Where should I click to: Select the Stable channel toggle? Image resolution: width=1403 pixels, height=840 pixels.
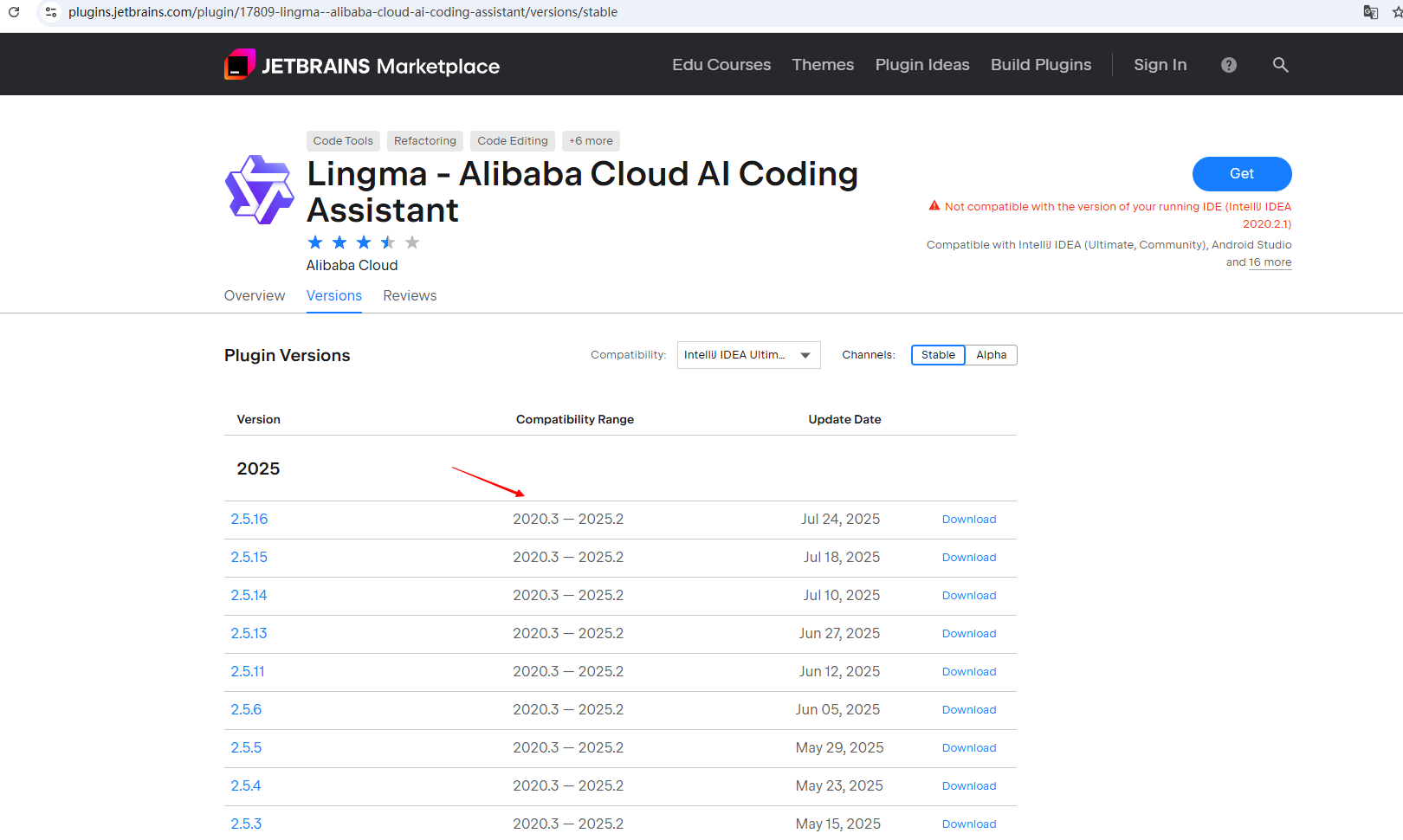point(938,355)
